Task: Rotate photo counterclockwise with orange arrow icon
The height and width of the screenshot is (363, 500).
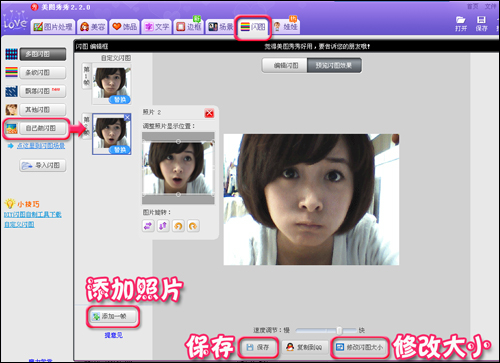Action: pyautogui.click(x=178, y=226)
